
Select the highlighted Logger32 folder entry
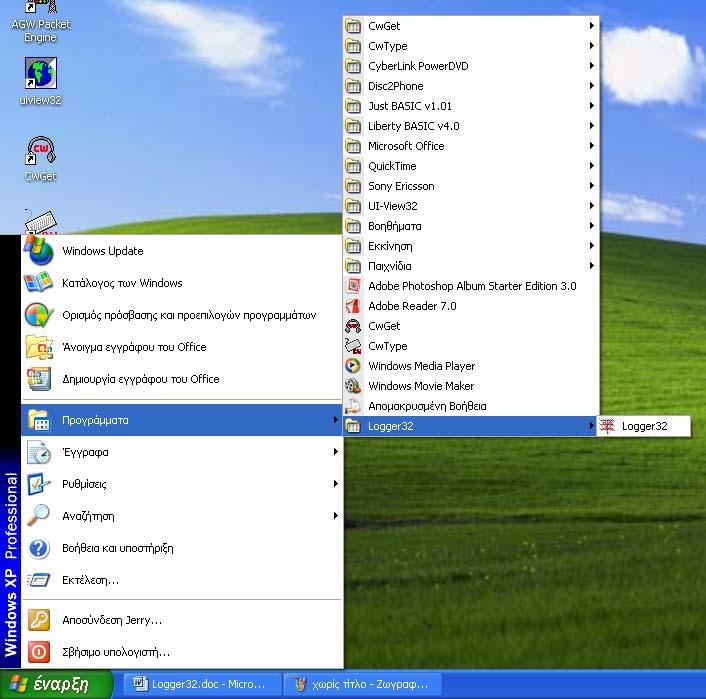471,426
